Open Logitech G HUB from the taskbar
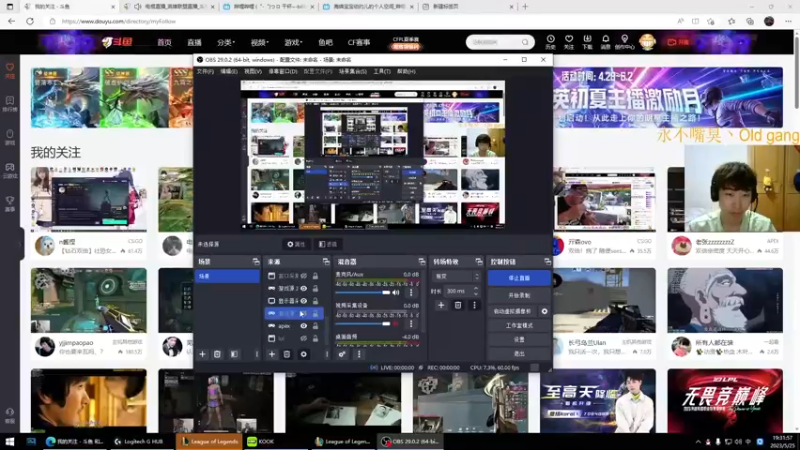The image size is (800, 450). (x=139, y=441)
